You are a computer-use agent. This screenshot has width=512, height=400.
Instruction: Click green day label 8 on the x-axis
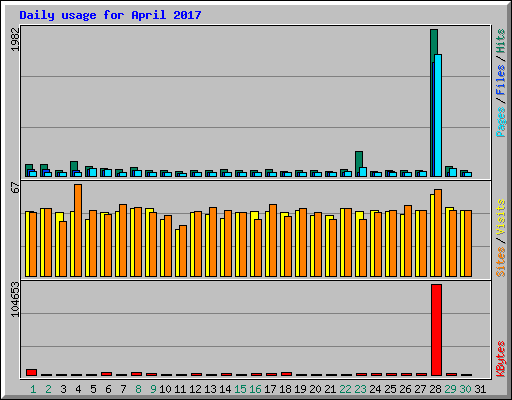(x=138, y=389)
